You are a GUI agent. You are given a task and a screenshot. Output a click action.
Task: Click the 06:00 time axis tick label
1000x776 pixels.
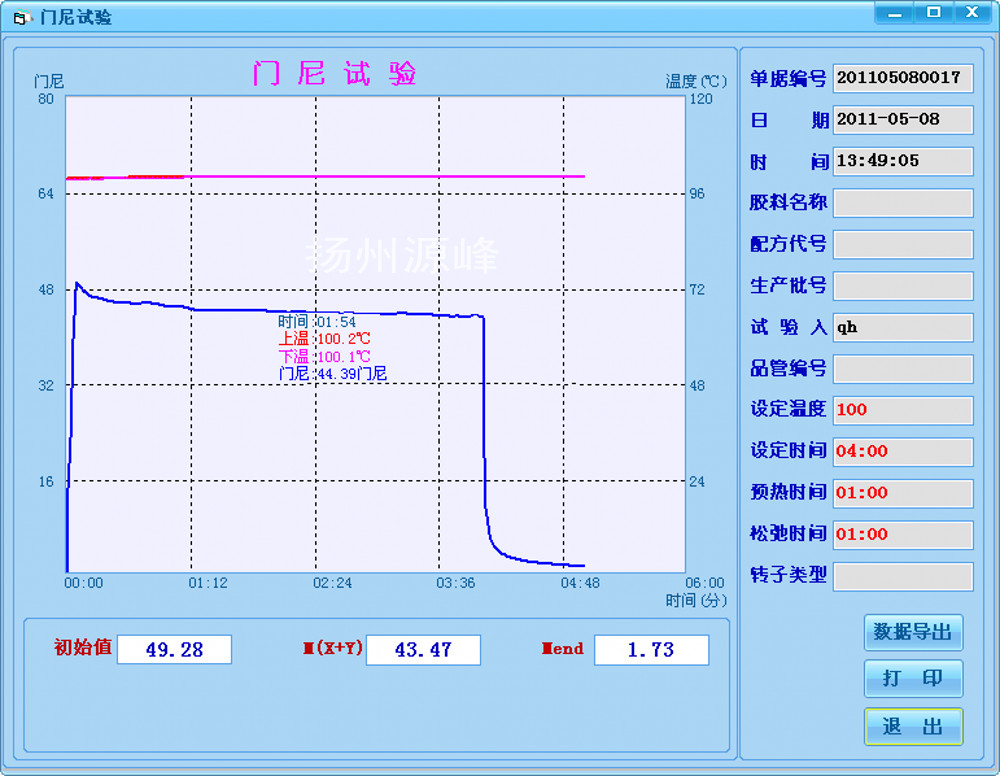tap(705, 583)
